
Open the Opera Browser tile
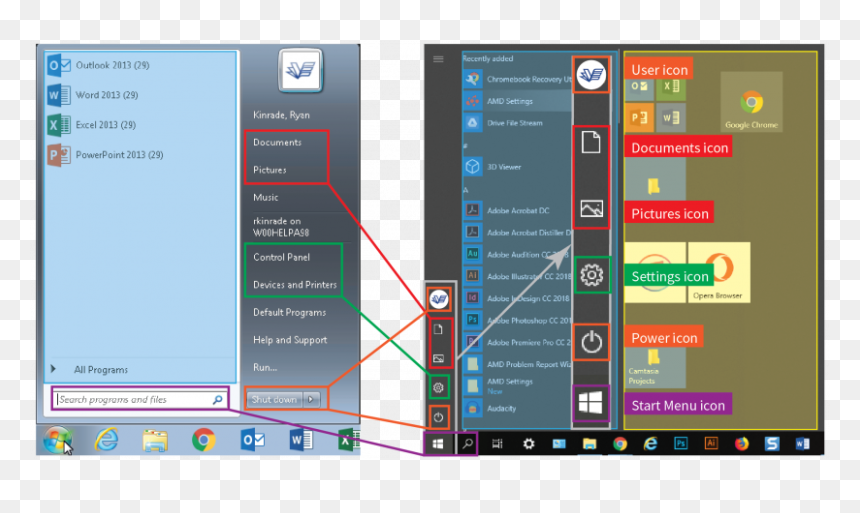(x=718, y=273)
